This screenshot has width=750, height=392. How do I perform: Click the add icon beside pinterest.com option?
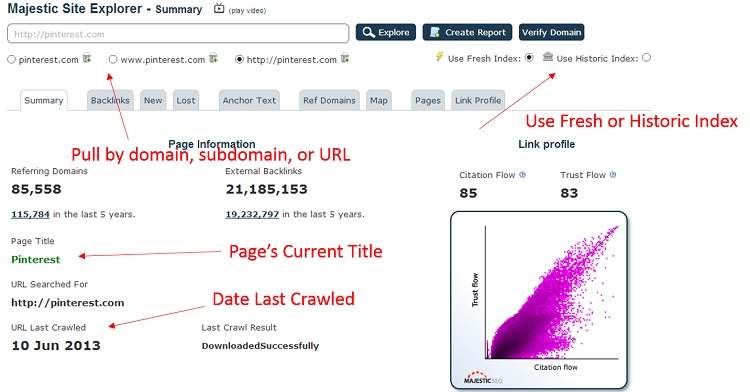pyautogui.click(x=87, y=59)
